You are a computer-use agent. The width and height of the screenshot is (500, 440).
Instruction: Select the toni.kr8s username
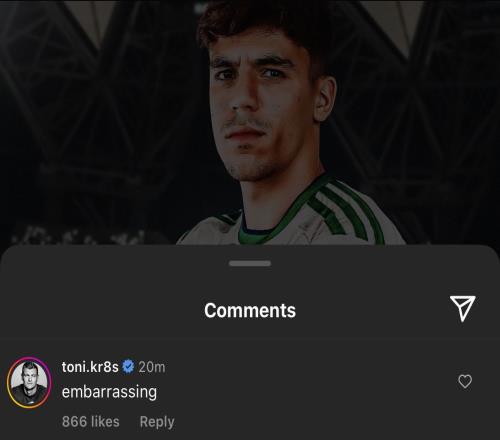coord(90,367)
